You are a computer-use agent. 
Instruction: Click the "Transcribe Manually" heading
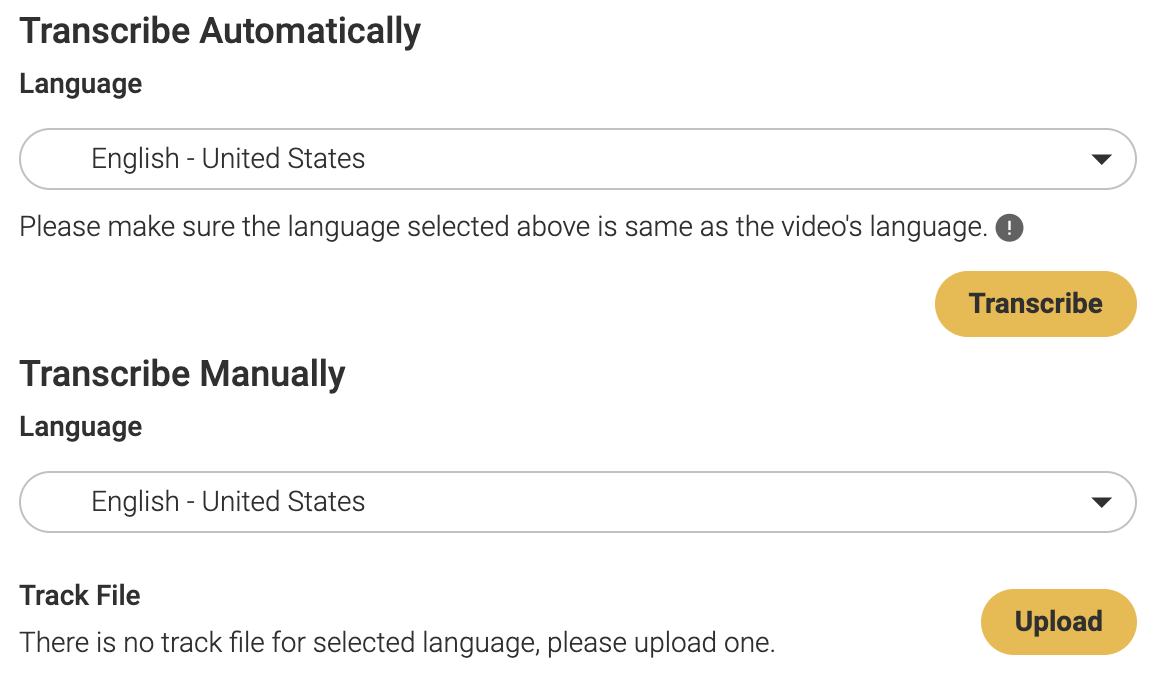click(x=182, y=374)
